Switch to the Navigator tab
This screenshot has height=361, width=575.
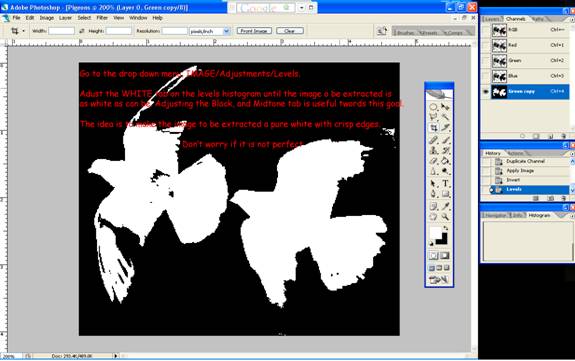coord(495,216)
